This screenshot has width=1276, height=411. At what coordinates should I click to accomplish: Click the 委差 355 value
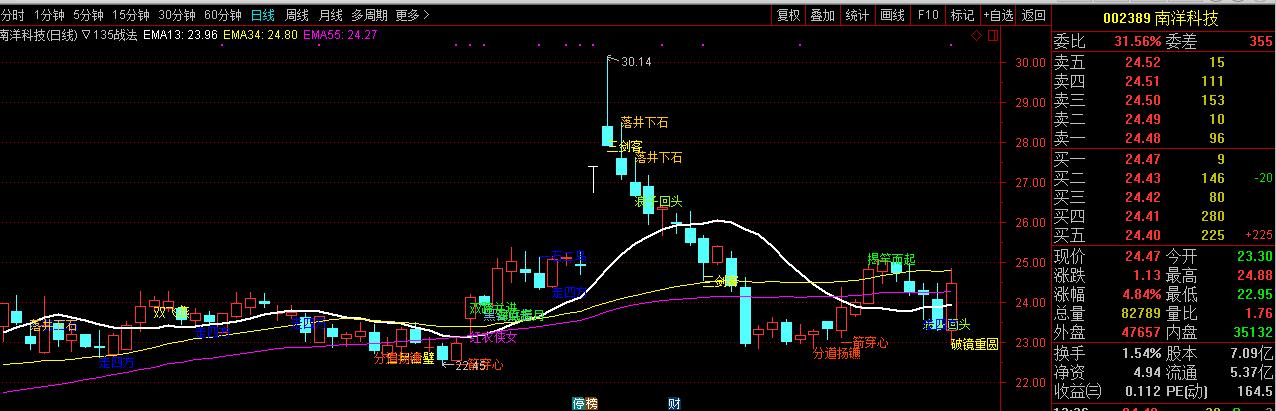(1260, 41)
